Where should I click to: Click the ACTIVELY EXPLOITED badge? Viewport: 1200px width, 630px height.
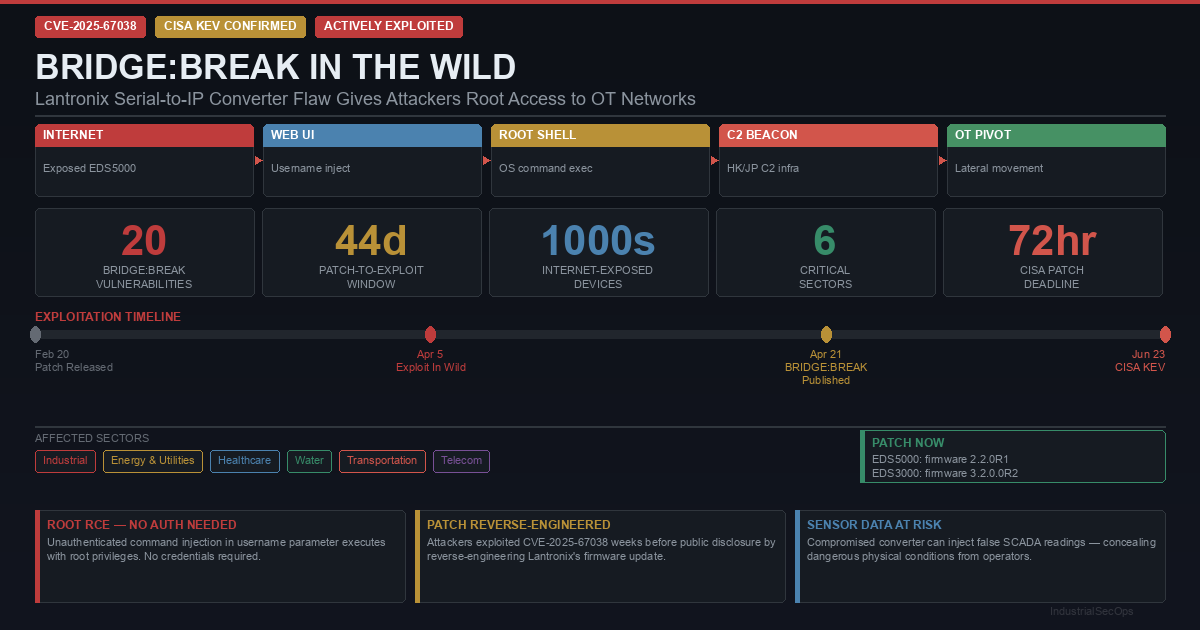pos(389,27)
